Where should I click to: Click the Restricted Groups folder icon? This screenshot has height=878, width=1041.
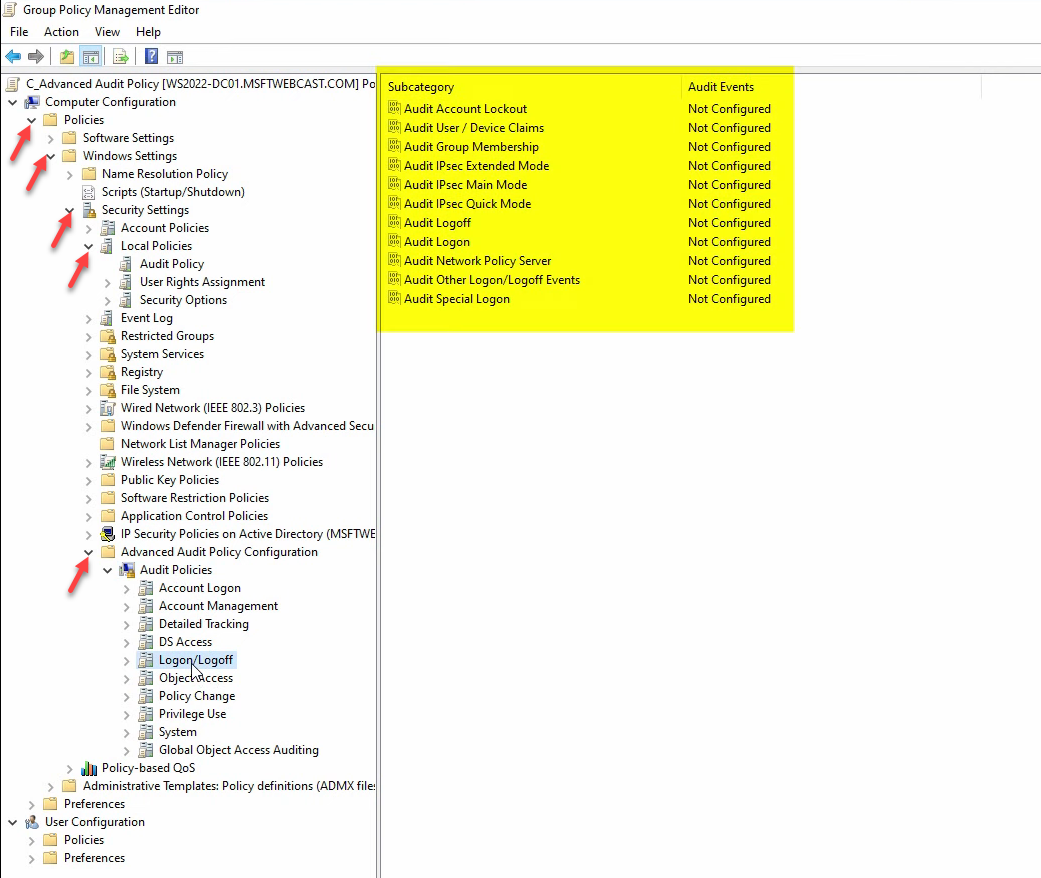pos(108,336)
